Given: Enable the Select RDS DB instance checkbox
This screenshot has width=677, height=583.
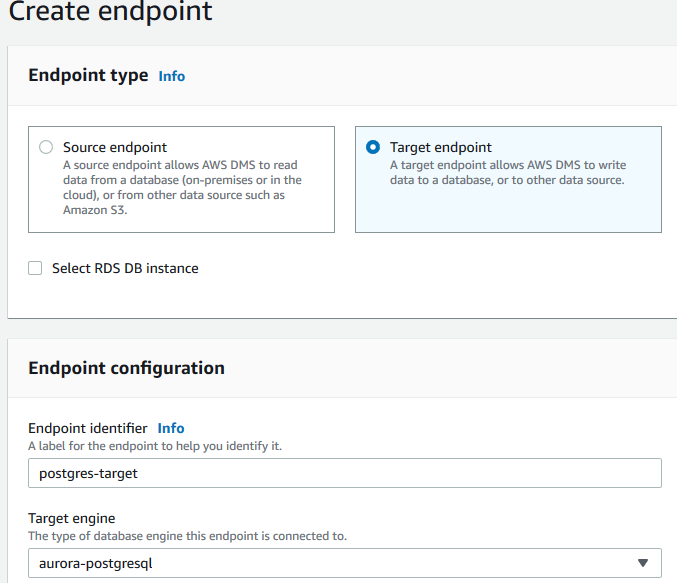Looking at the screenshot, I should 35,268.
